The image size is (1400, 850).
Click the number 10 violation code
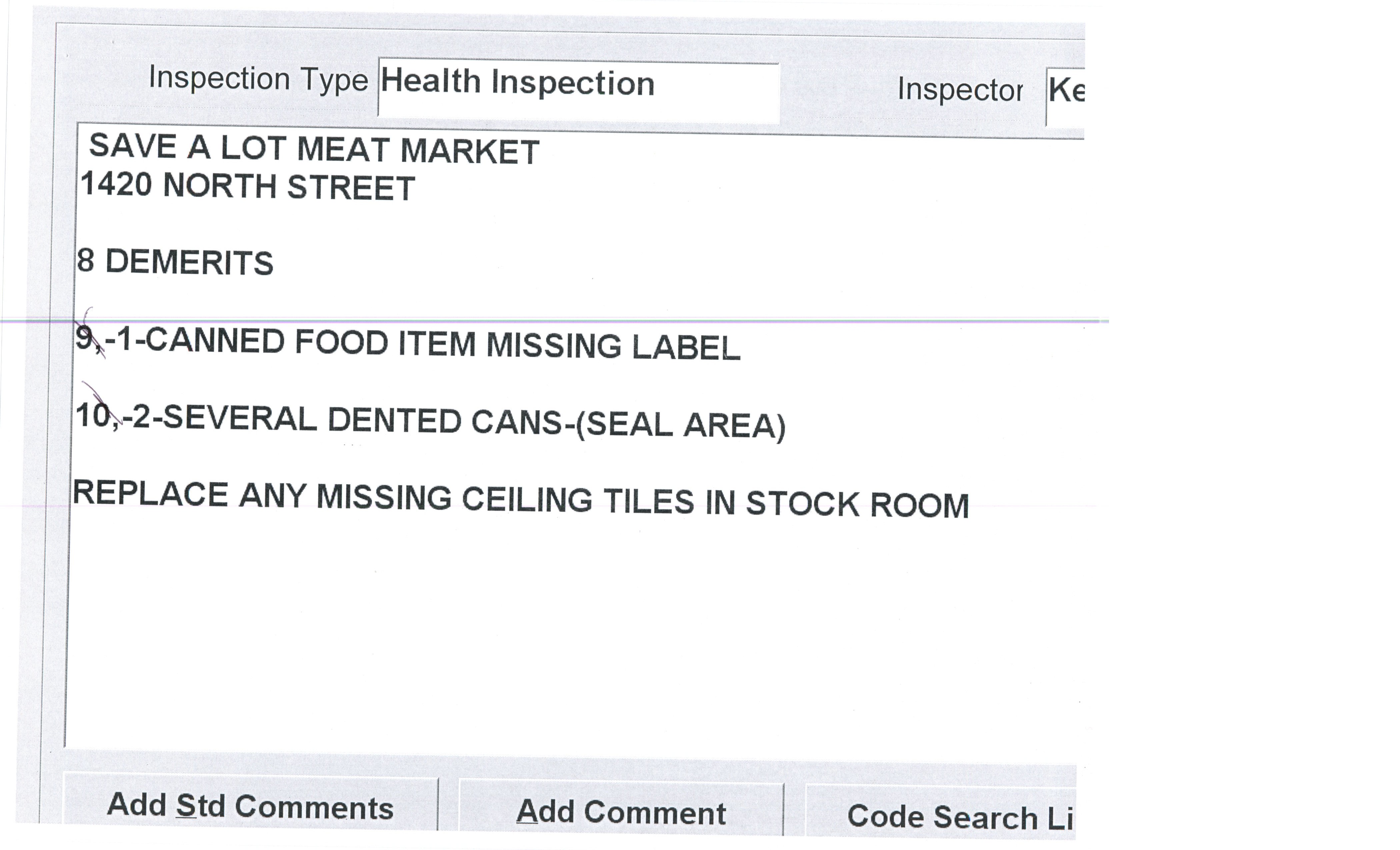pos(93,416)
